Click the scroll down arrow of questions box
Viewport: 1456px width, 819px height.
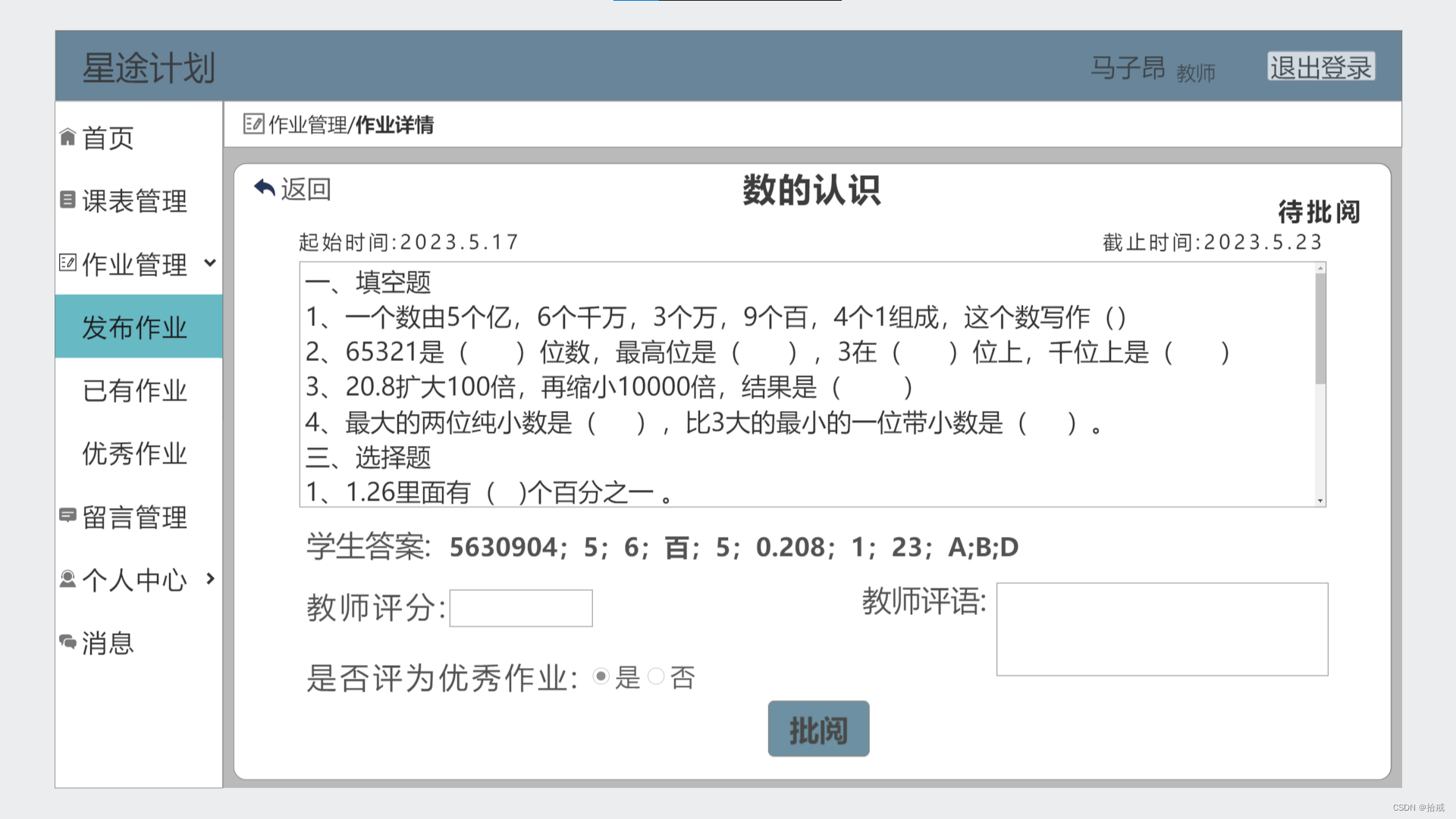coord(1320,500)
